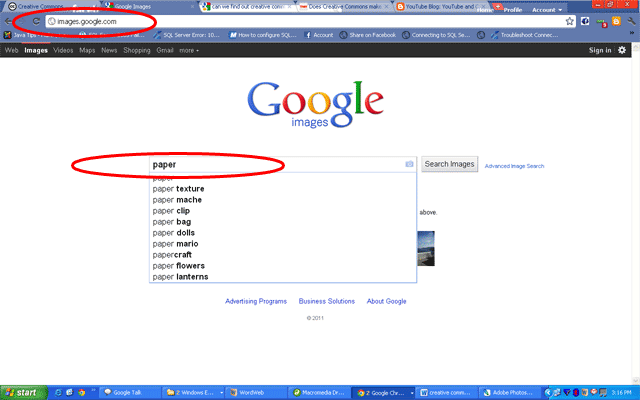Select News in the Google bar
The width and height of the screenshot is (640, 400).
point(109,50)
